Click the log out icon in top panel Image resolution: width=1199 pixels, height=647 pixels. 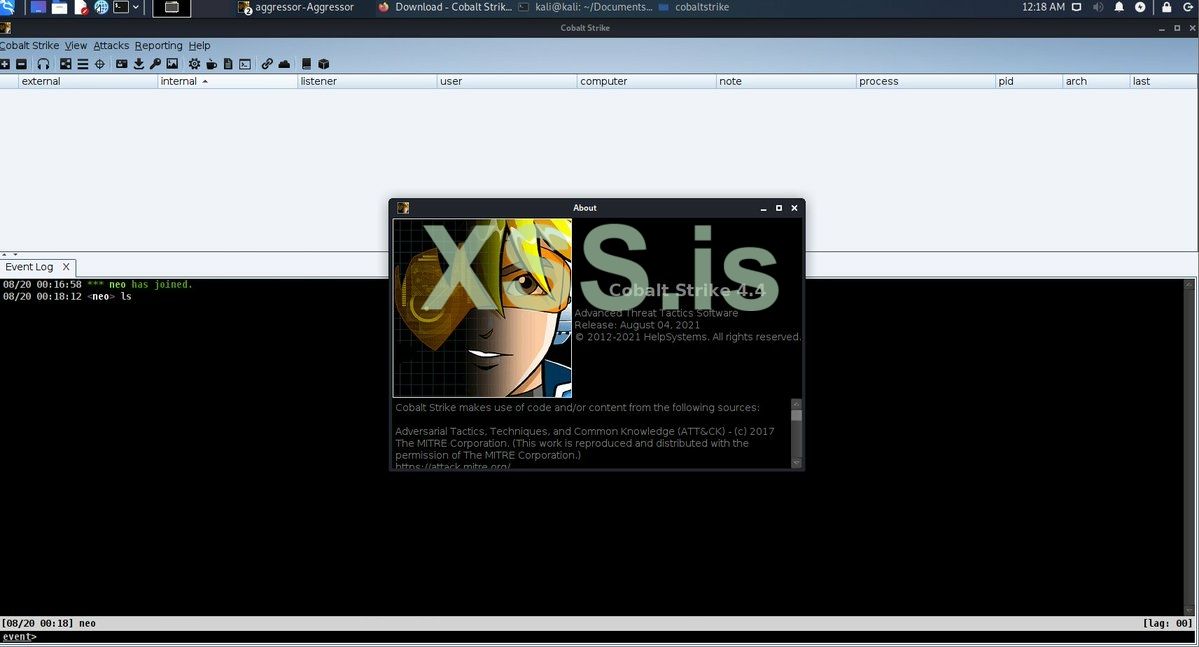tap(1188, 8)
